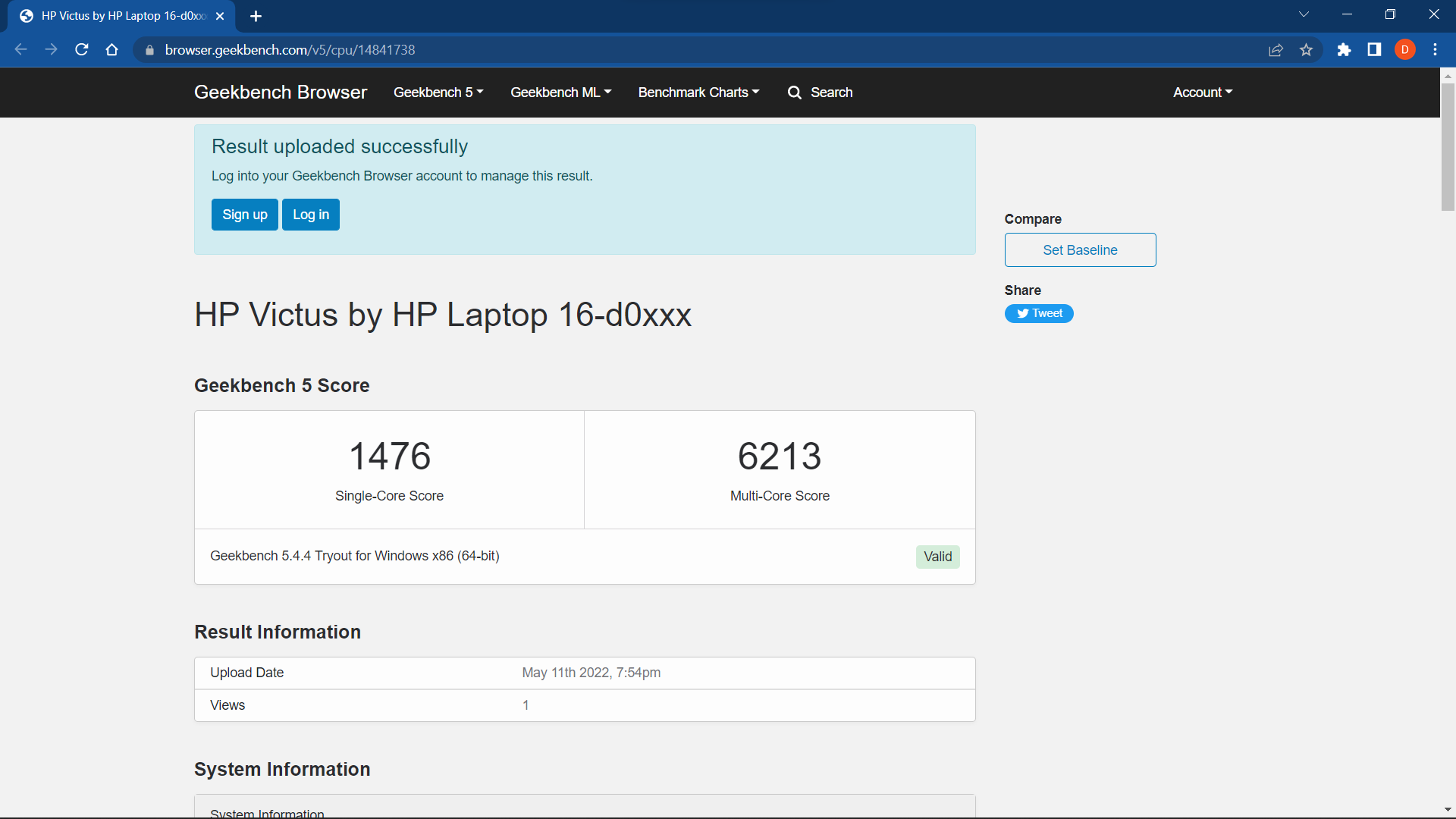Open the browser home page

tap(112, 49)
